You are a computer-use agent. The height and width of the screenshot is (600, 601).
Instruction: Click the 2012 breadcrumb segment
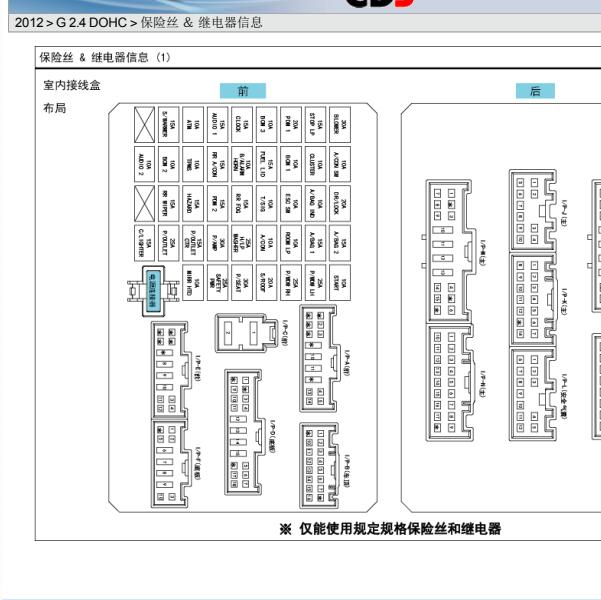point(29,23)
